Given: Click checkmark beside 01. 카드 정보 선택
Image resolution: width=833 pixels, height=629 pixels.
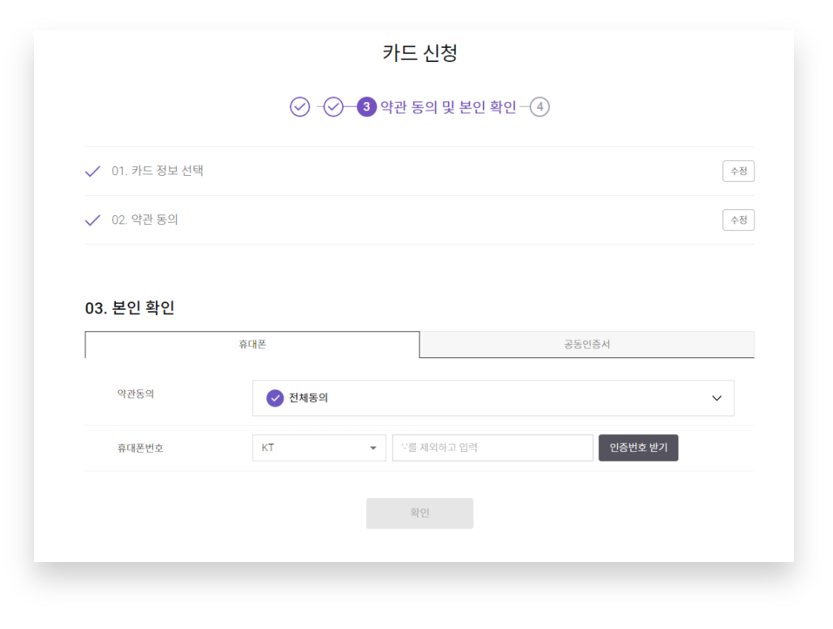Looking at the screenshot, I should pyautogui.click(x=93, y=171).
